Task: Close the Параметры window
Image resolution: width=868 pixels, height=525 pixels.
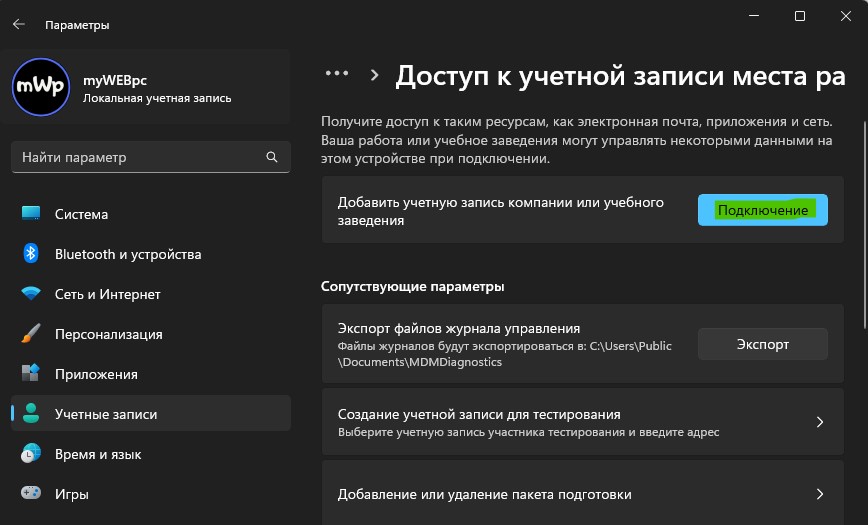Action: coord(845,16)
